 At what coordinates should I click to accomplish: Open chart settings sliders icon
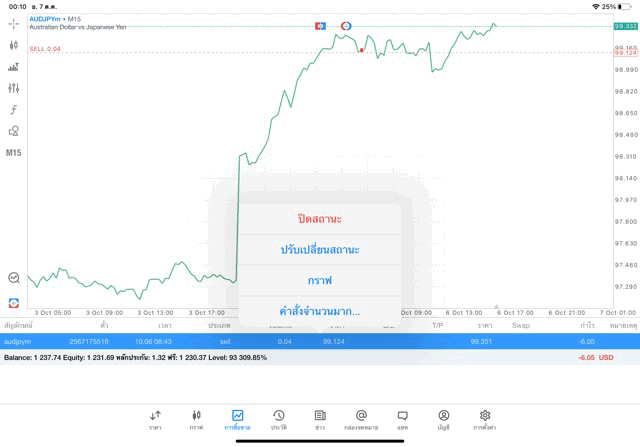pos(13,88)
